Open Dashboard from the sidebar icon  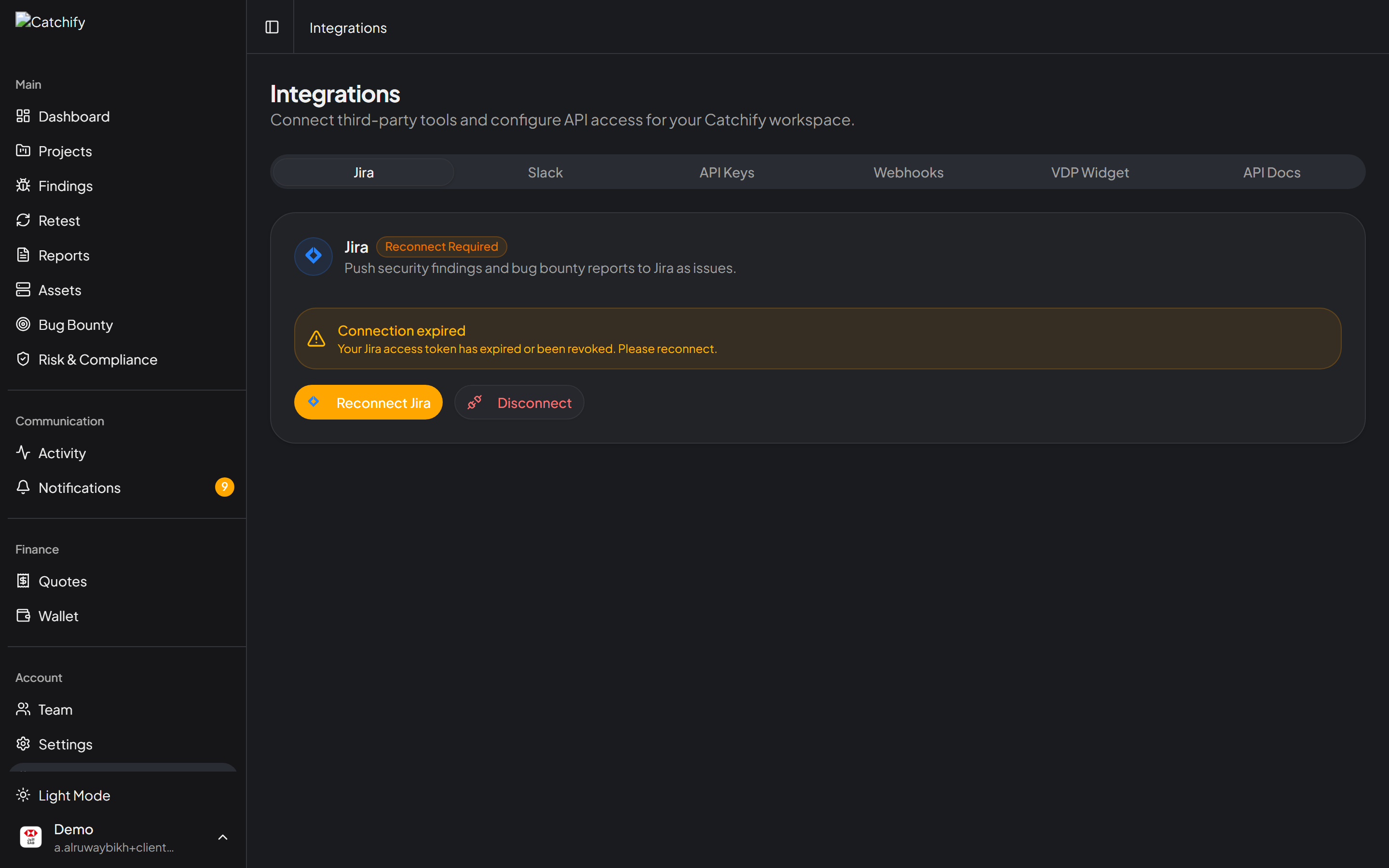pyautogui.click(x=23, y=116)
